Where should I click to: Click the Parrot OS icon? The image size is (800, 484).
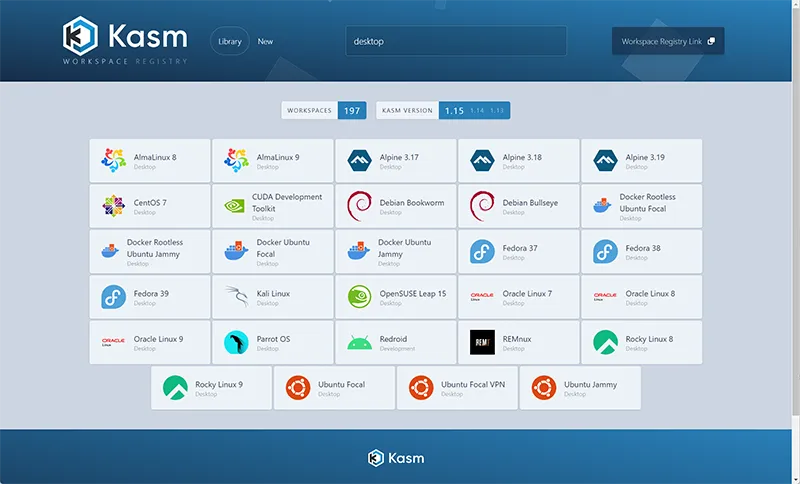pos(237,343)
